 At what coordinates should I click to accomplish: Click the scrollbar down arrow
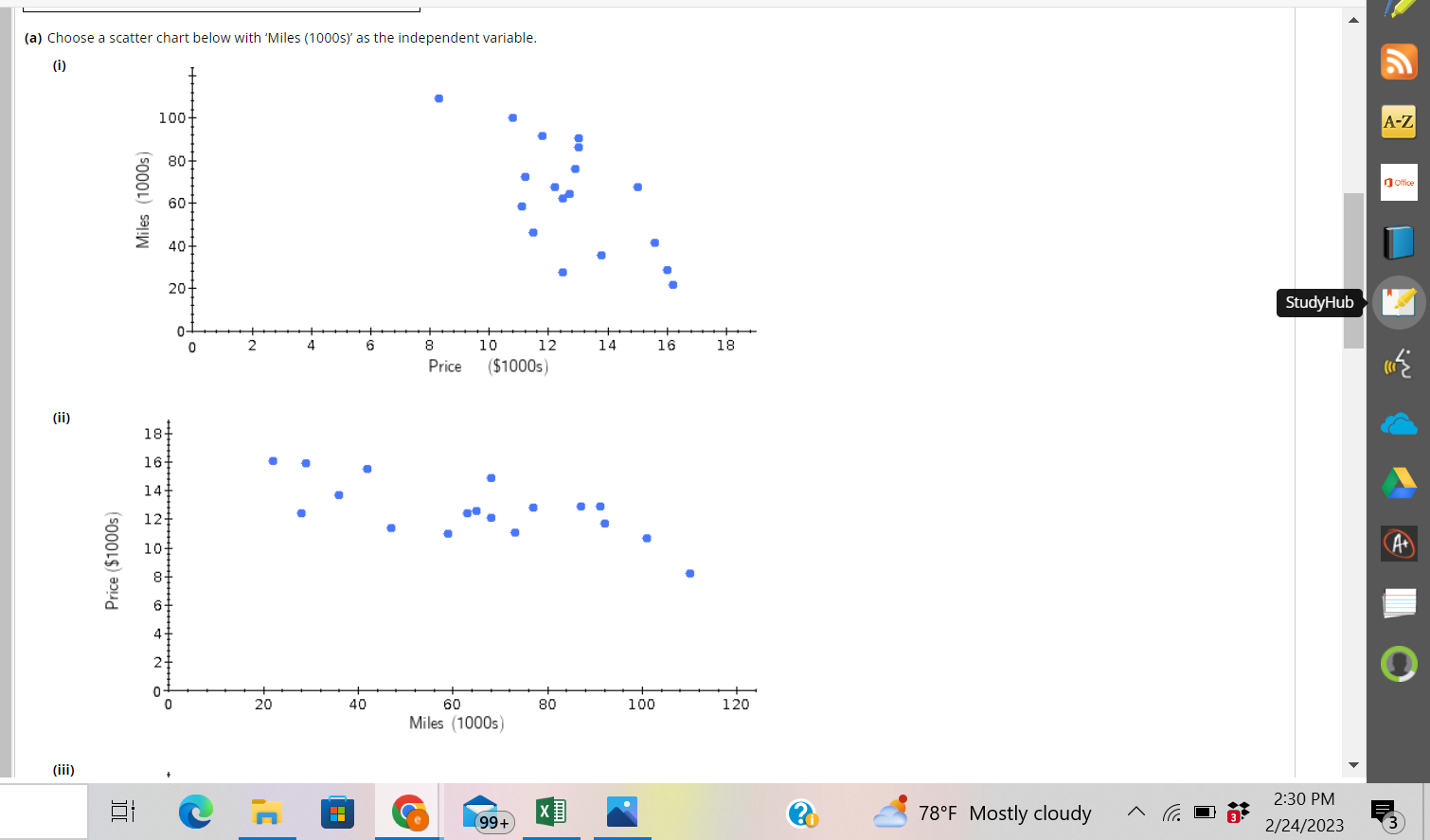1353,765
